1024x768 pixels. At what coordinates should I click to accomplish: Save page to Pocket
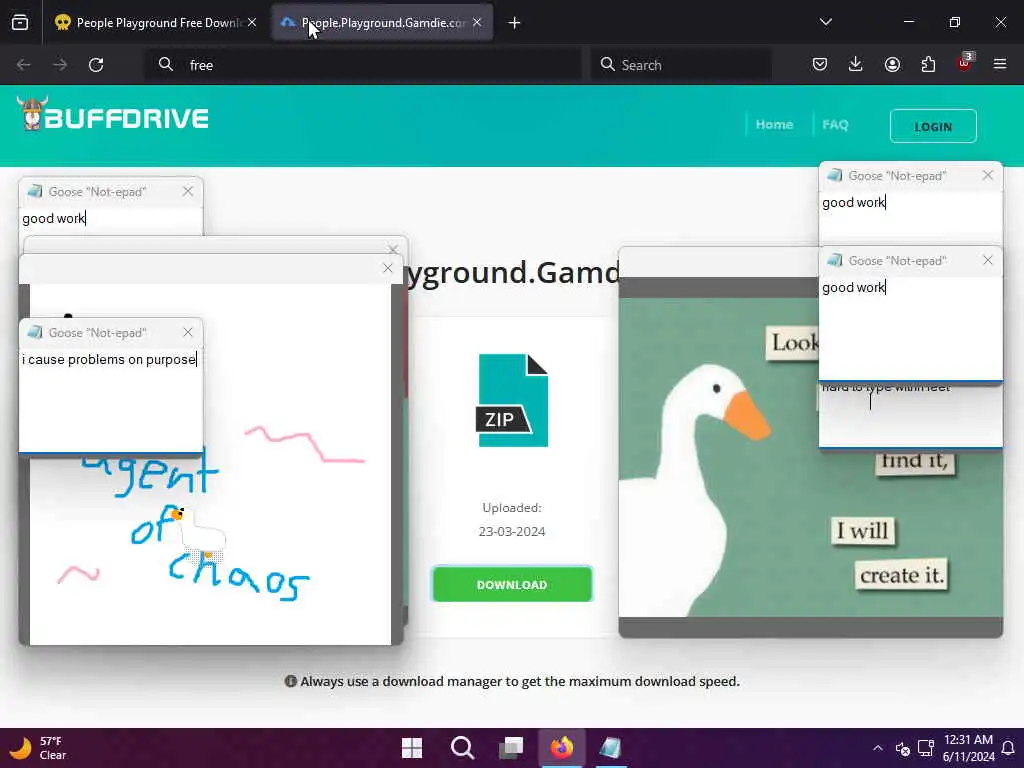pos(820,64)
